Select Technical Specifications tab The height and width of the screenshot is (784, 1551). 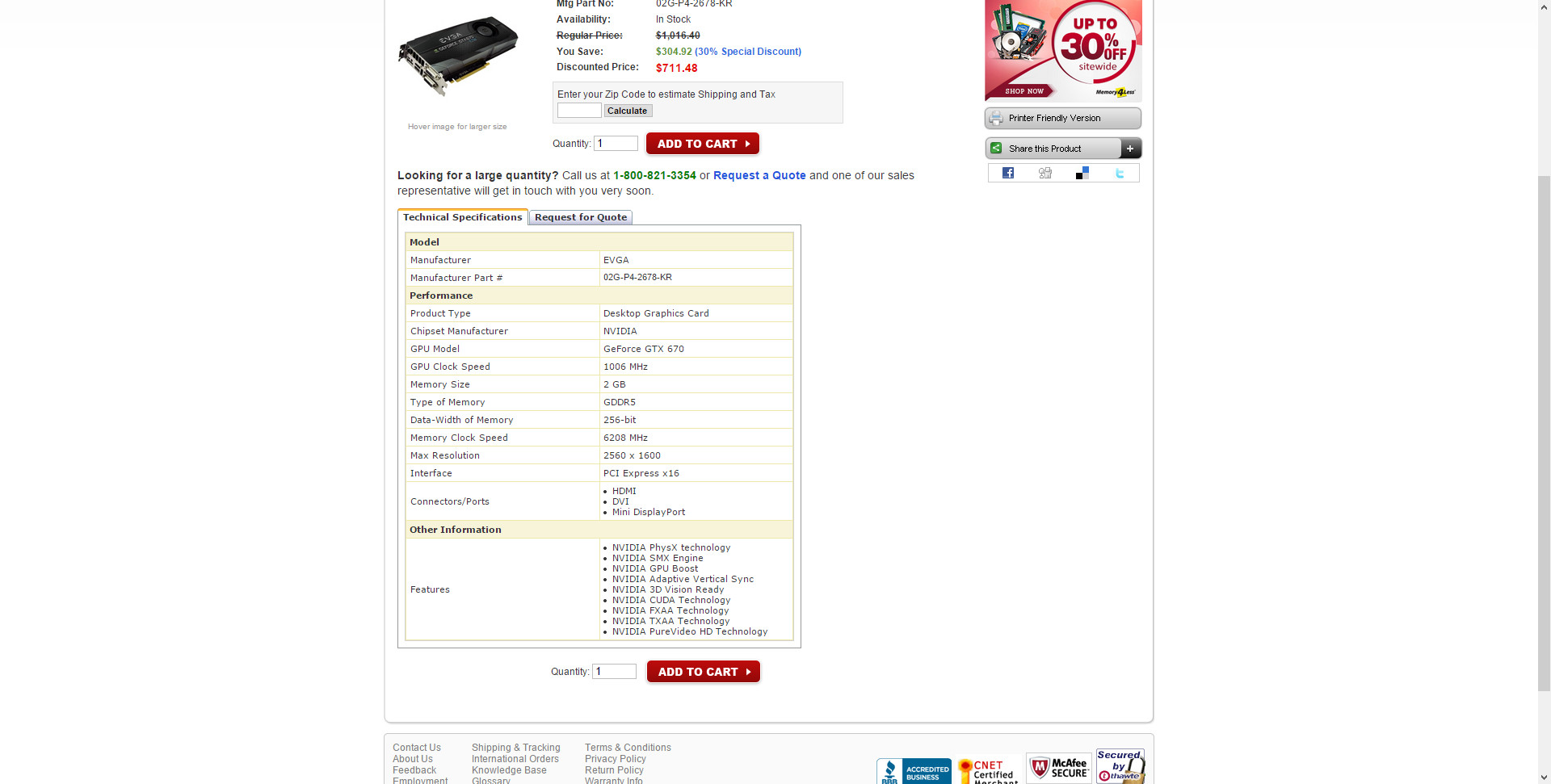463,217
